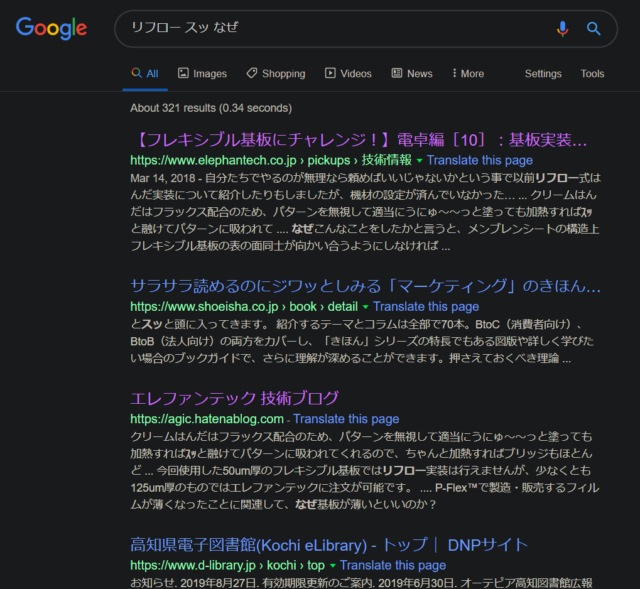Open the search Tools options

click(x=592, y=73)
